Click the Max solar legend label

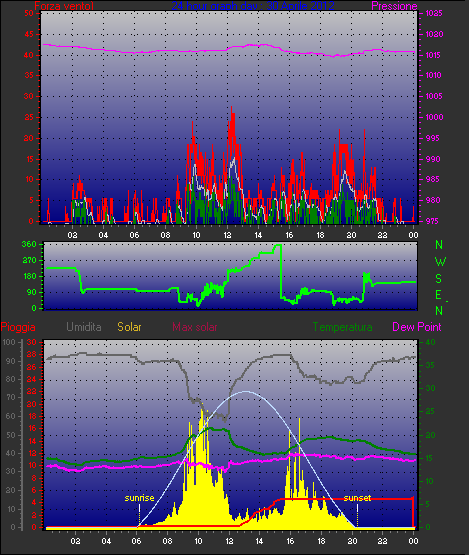click(195, 327)
